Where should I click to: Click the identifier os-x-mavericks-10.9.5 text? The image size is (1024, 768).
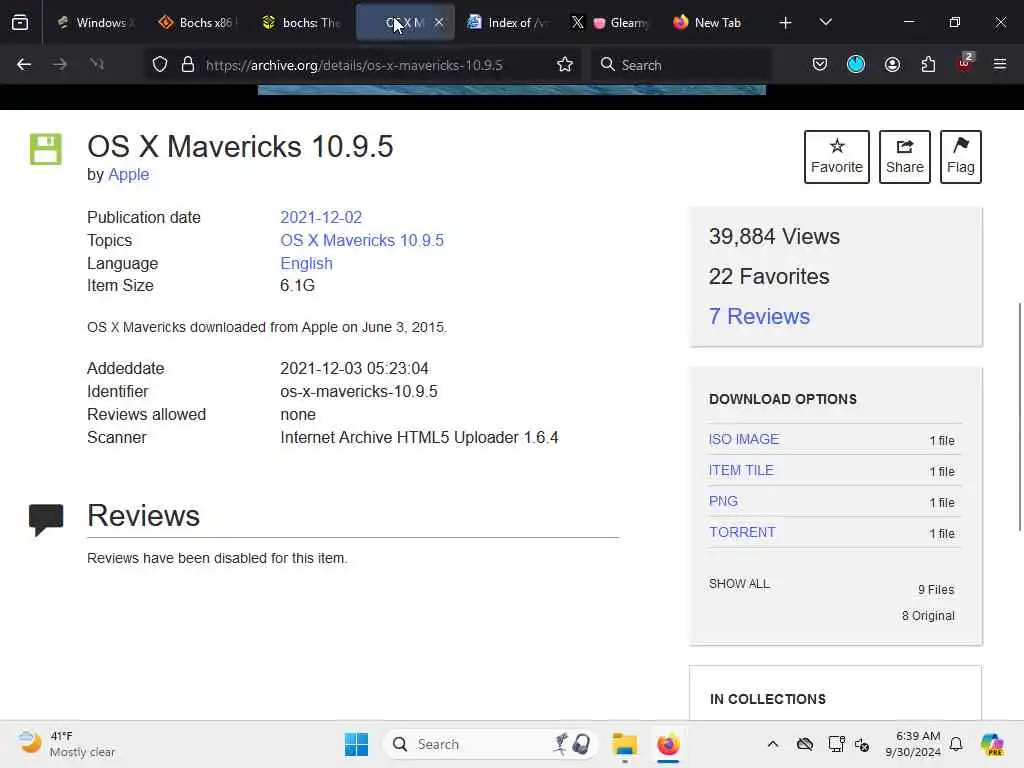click(x=359, y=391)
